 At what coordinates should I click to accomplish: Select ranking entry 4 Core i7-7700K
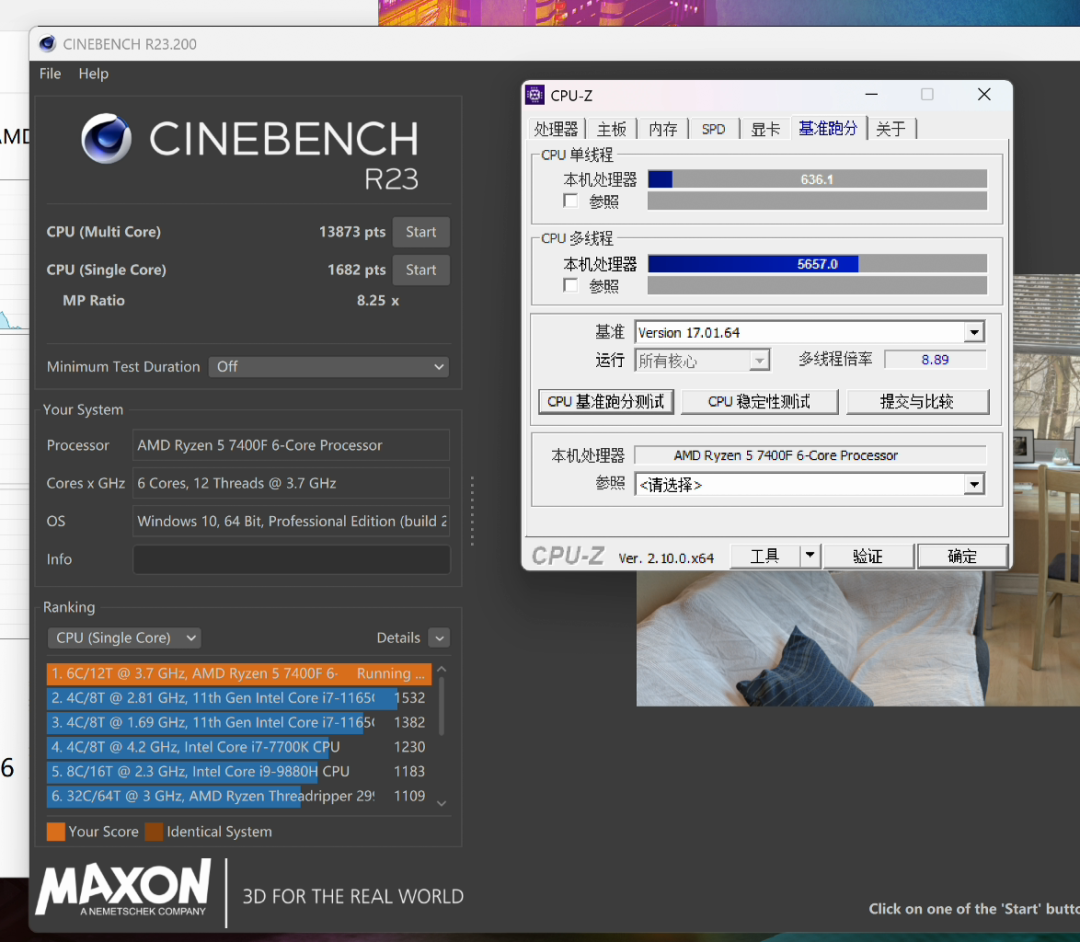click(239, 747)
